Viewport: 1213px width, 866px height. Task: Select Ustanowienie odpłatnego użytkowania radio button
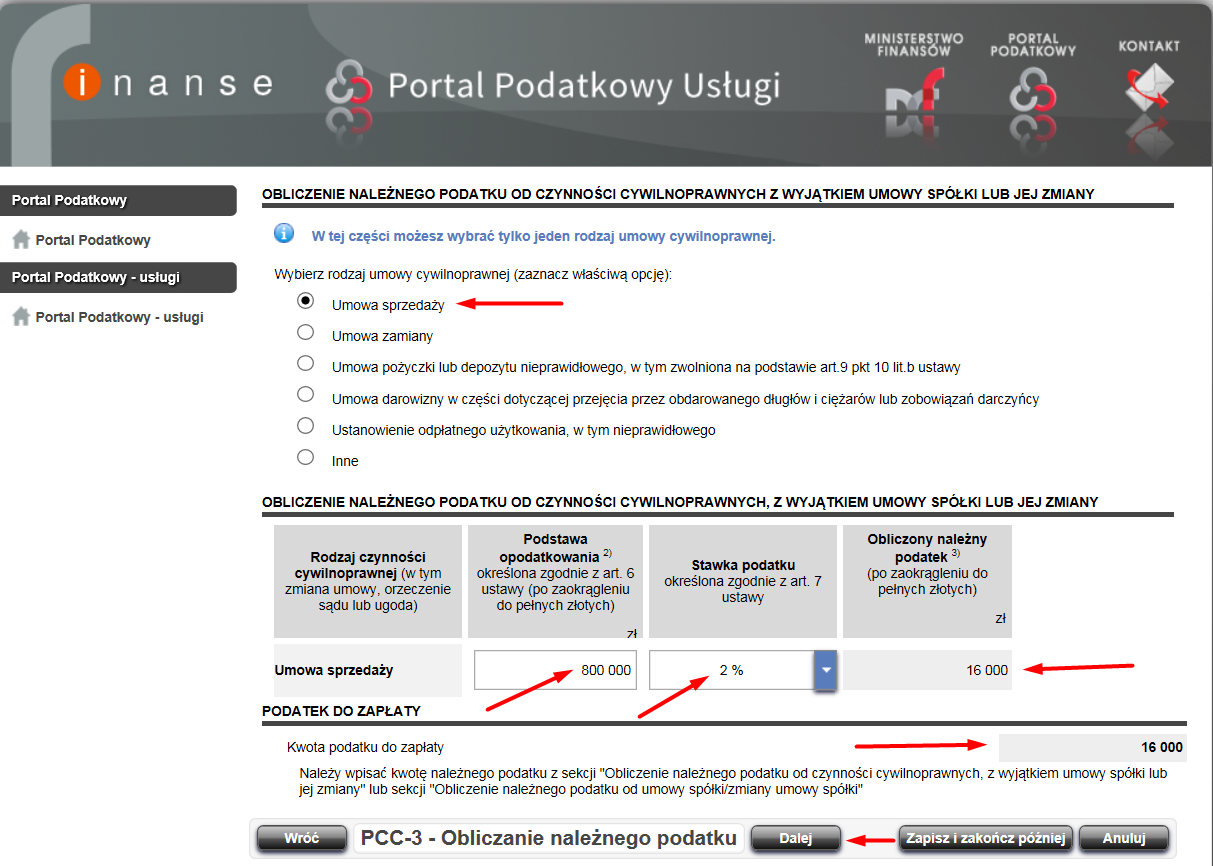[306, 426]
